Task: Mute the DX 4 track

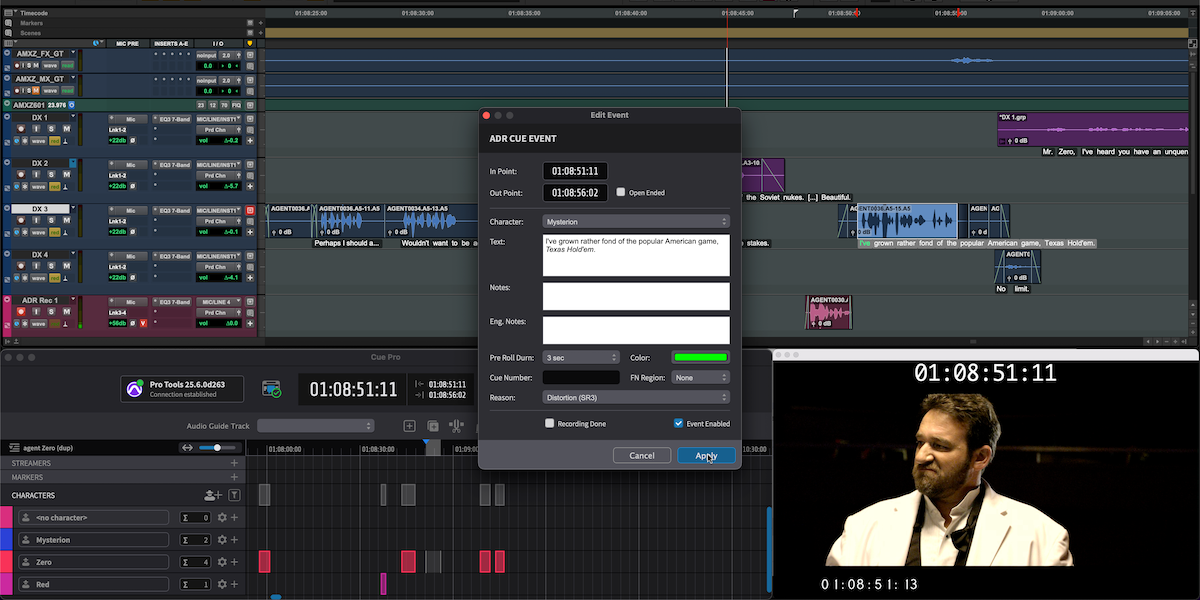Action: (67, 267)
